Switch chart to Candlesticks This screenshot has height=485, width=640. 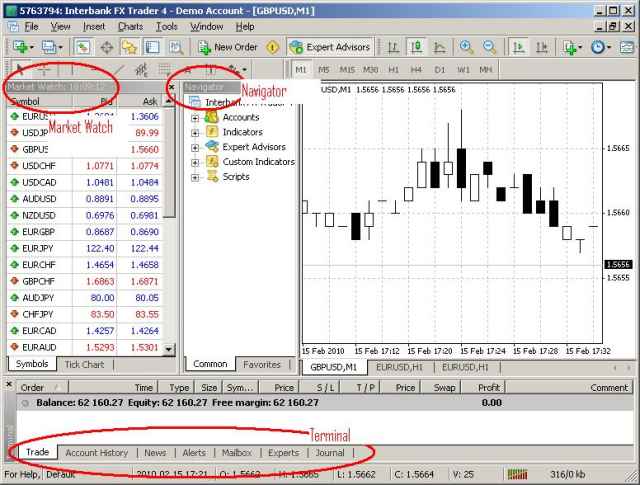pos(416,47)
